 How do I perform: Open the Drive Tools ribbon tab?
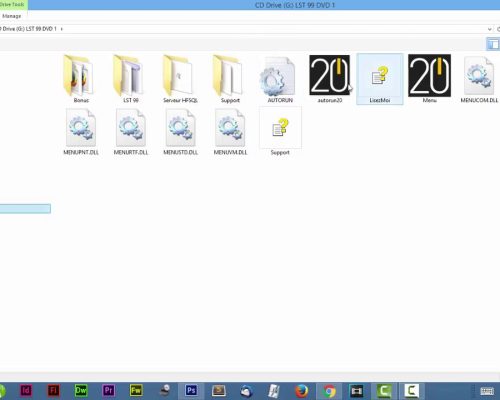(13, 5)
